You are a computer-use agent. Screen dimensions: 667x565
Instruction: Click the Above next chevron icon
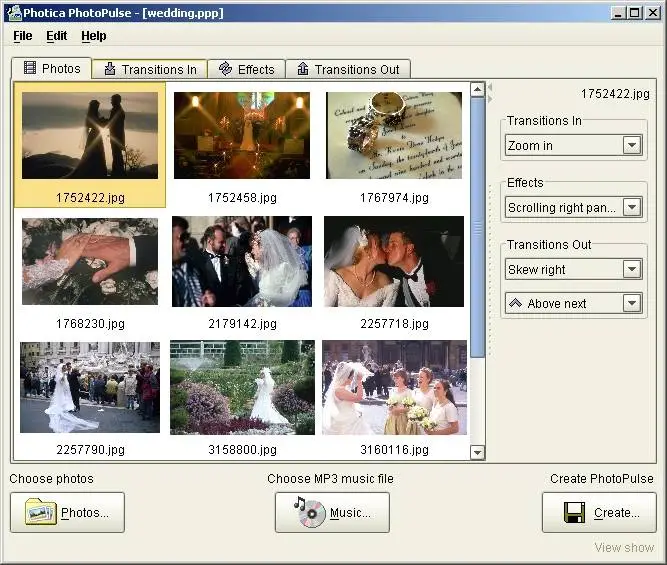[515, 303]
